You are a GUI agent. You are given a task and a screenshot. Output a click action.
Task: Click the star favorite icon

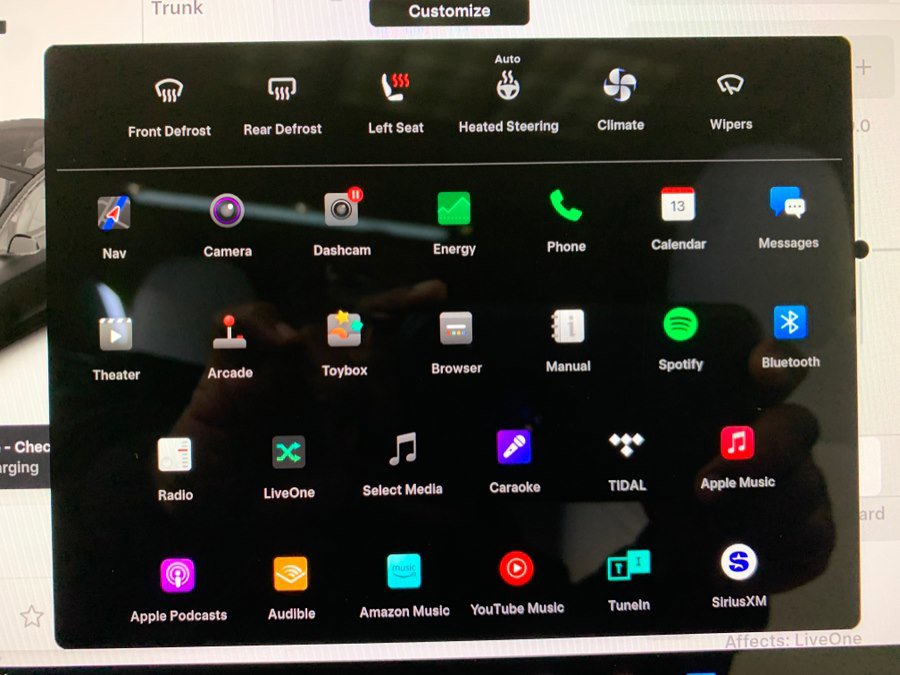click(32, 616)
